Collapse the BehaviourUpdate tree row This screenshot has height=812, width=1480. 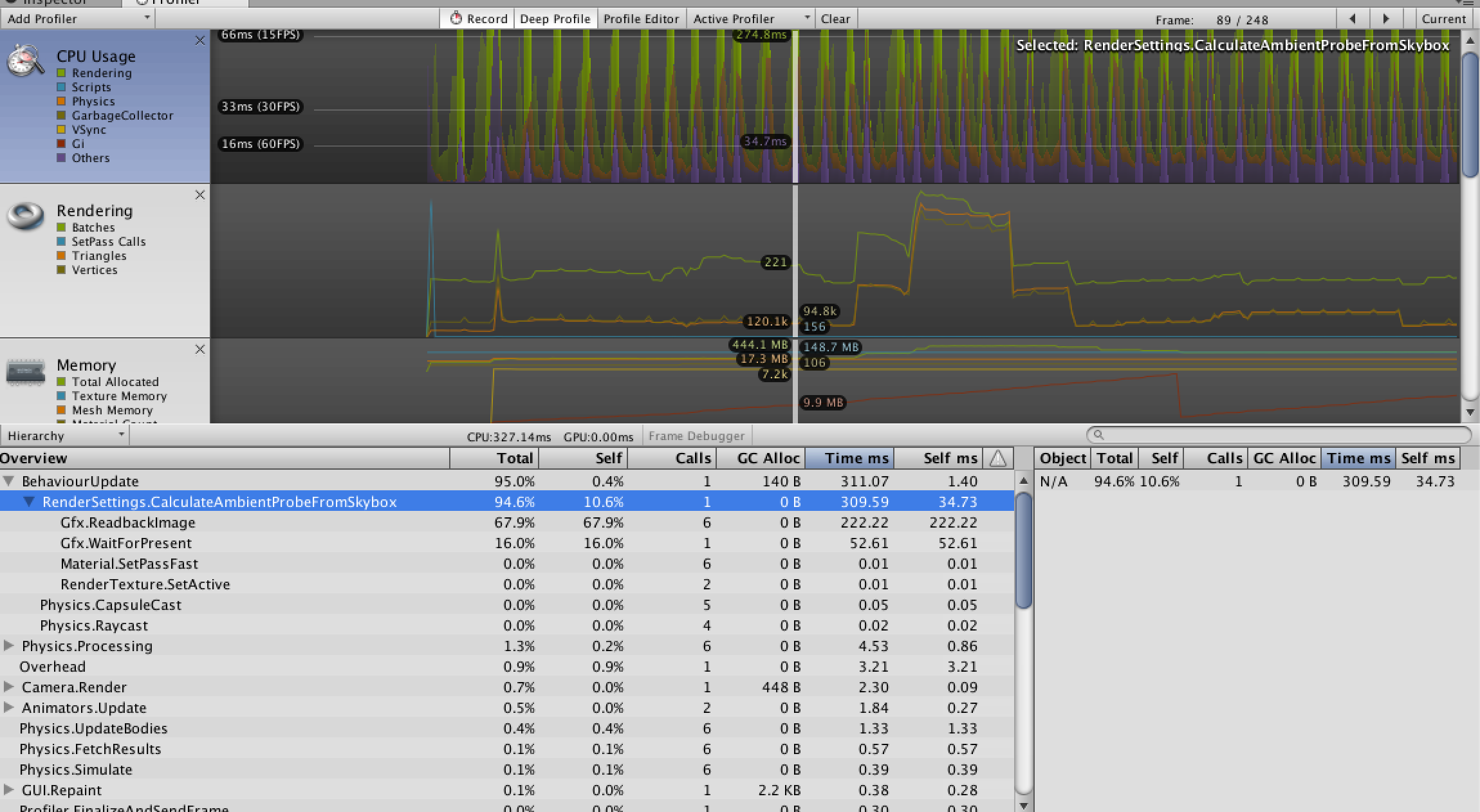tap(9, 481)
